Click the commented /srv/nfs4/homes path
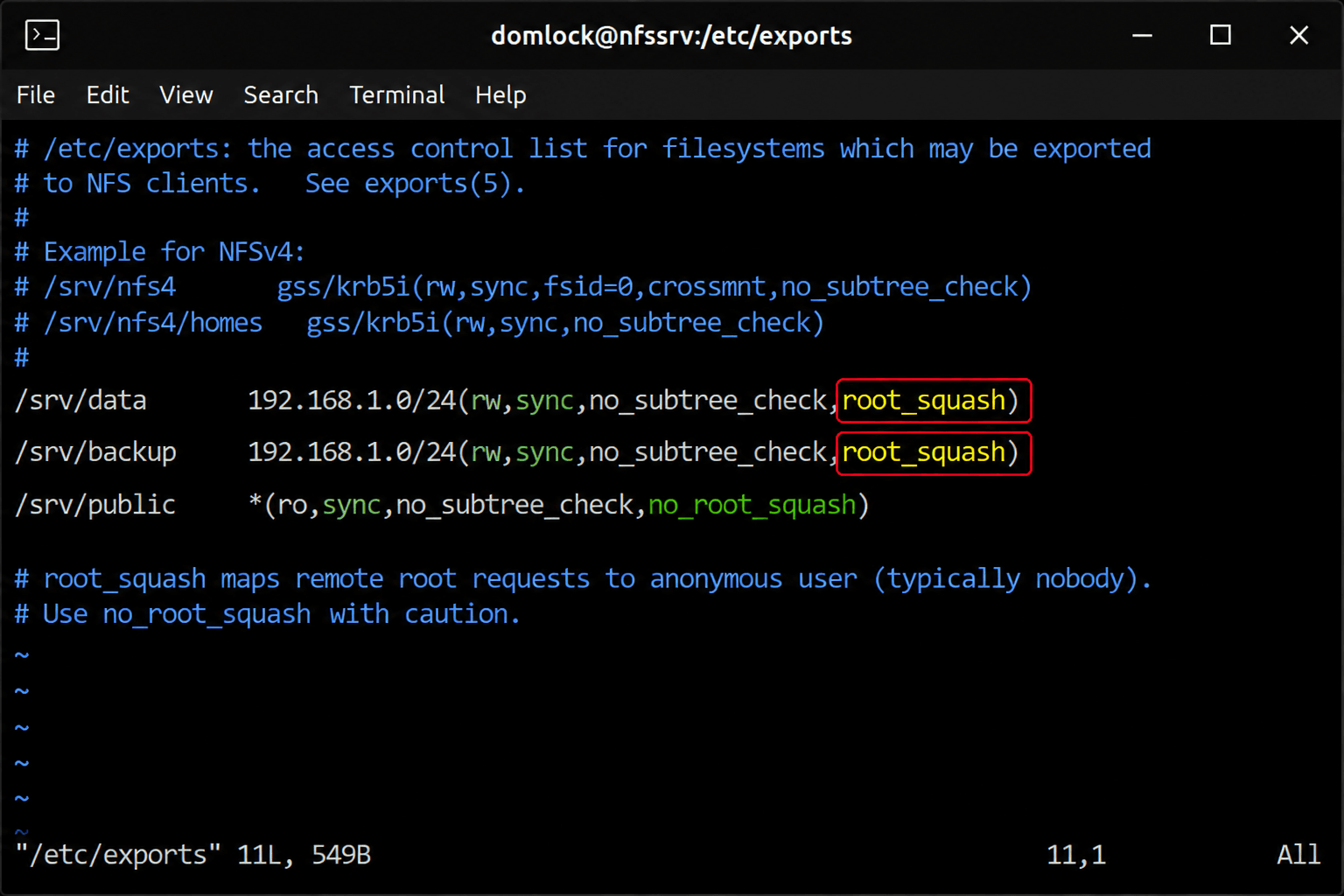Viewport: 1344px width, 896px height. (x=153, y=323)
